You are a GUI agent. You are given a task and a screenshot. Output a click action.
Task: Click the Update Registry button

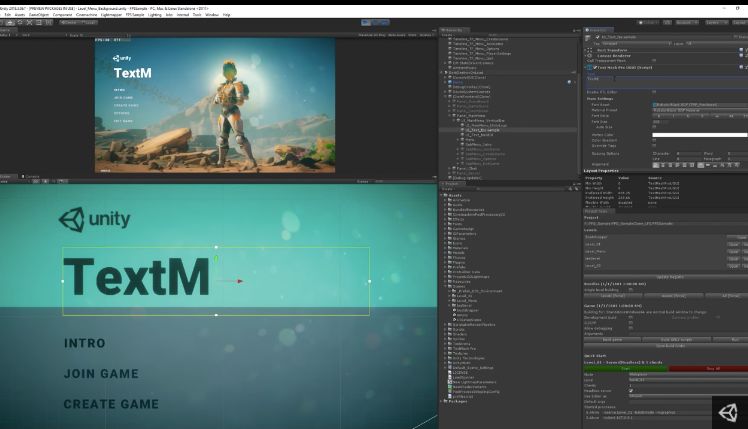[666, 277]
